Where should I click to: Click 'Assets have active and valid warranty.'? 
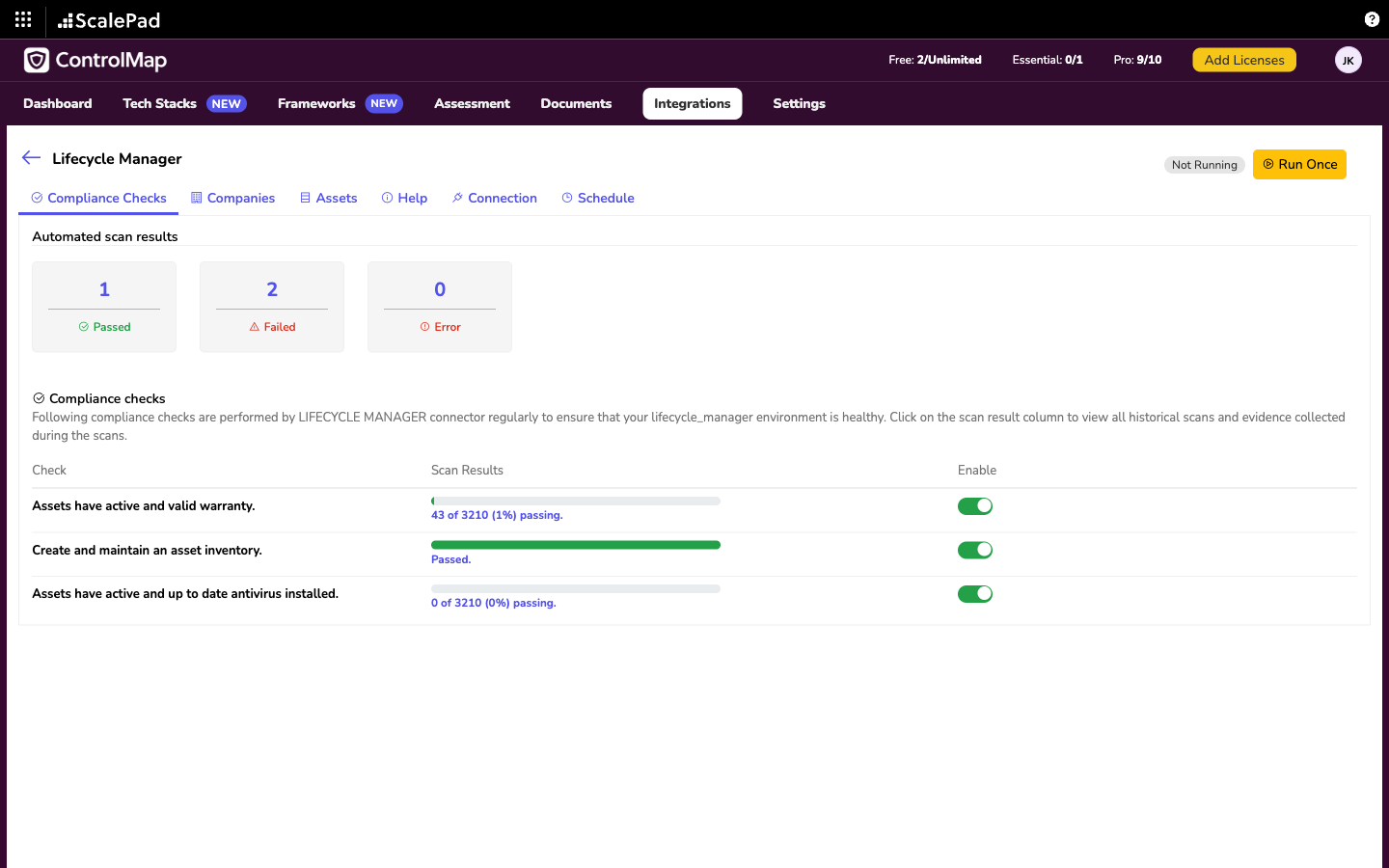tap(144, 505)
